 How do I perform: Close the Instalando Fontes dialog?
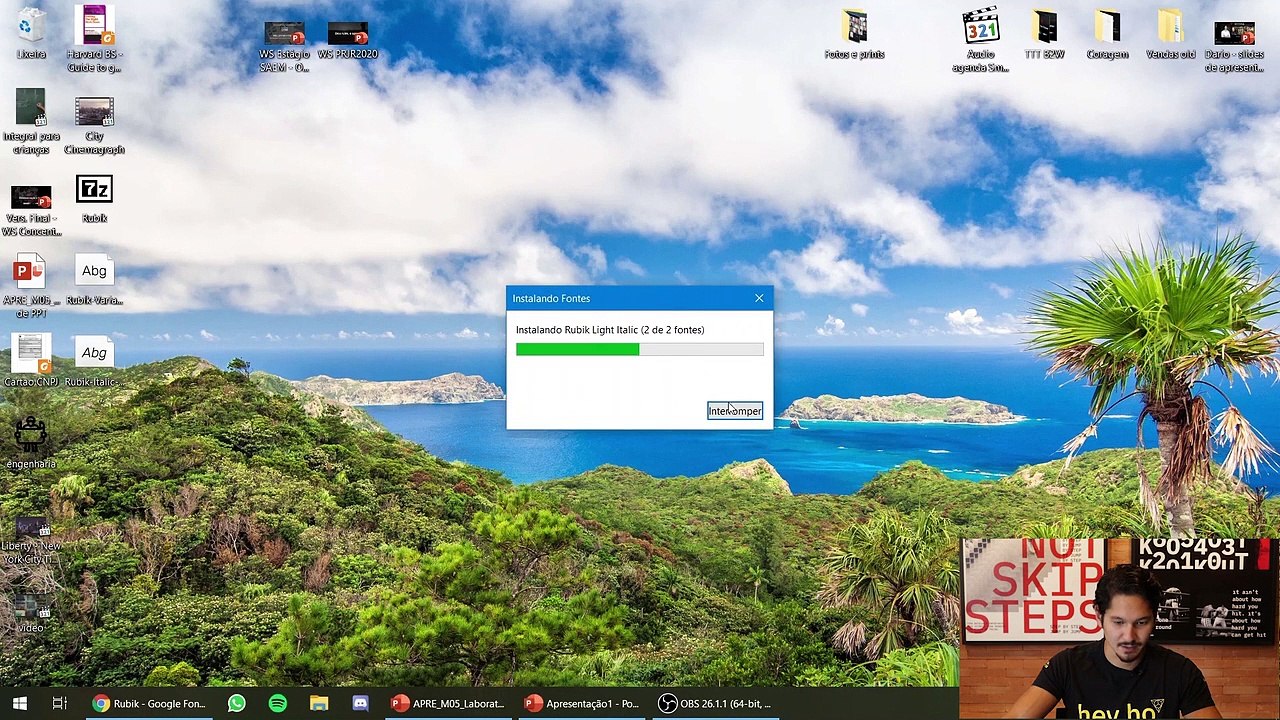759,298
